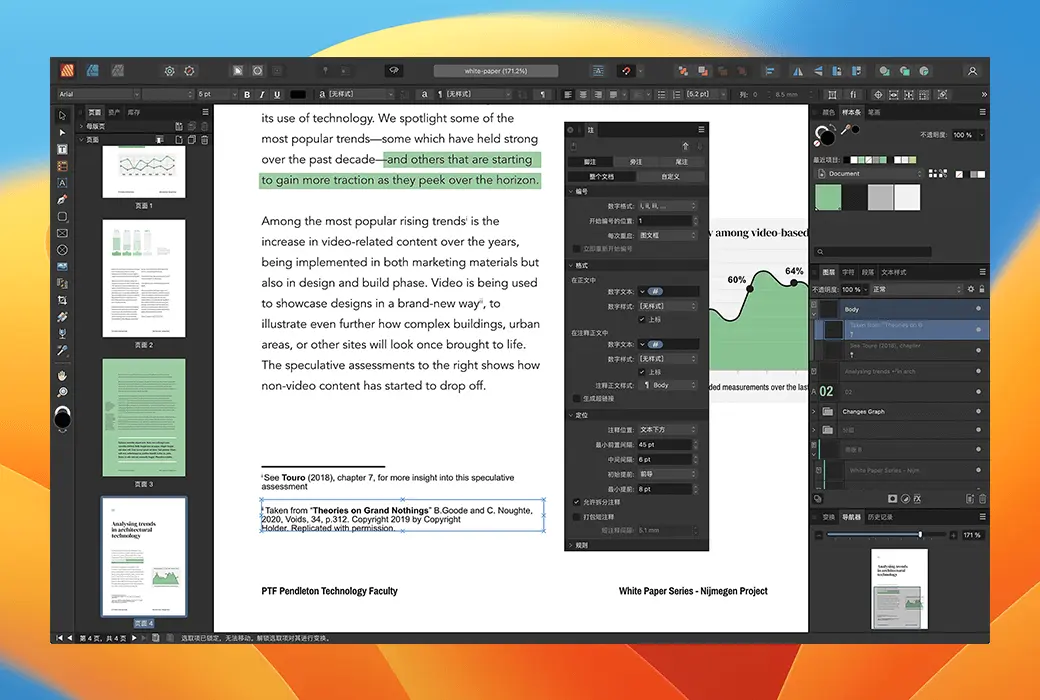Switch to the 资产 tab in left panel

click(x=114, y=112)
